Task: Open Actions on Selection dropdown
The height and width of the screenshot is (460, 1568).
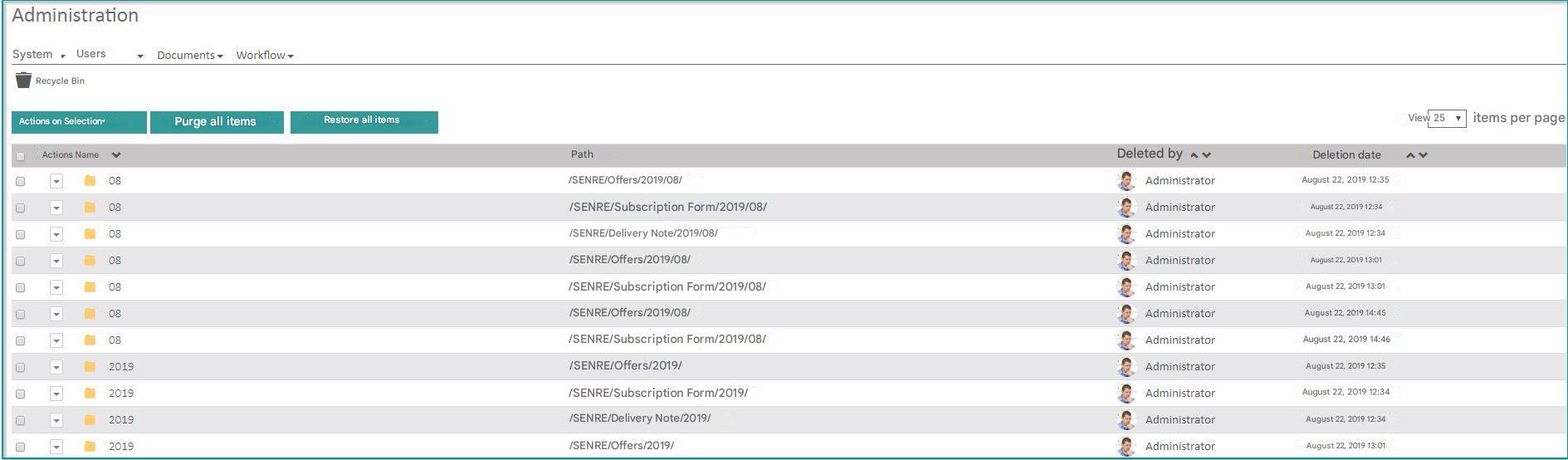Action: point(79,122)
